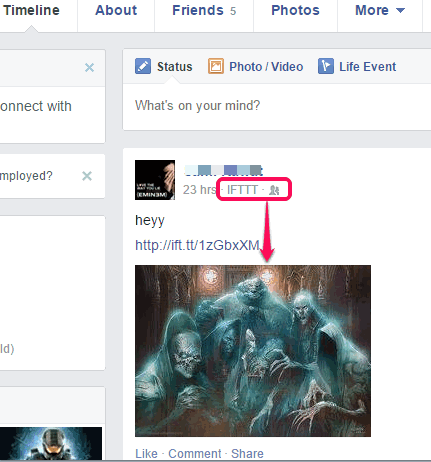Click the IFTTT app link
431x462 pixels.
coord(242,190)
